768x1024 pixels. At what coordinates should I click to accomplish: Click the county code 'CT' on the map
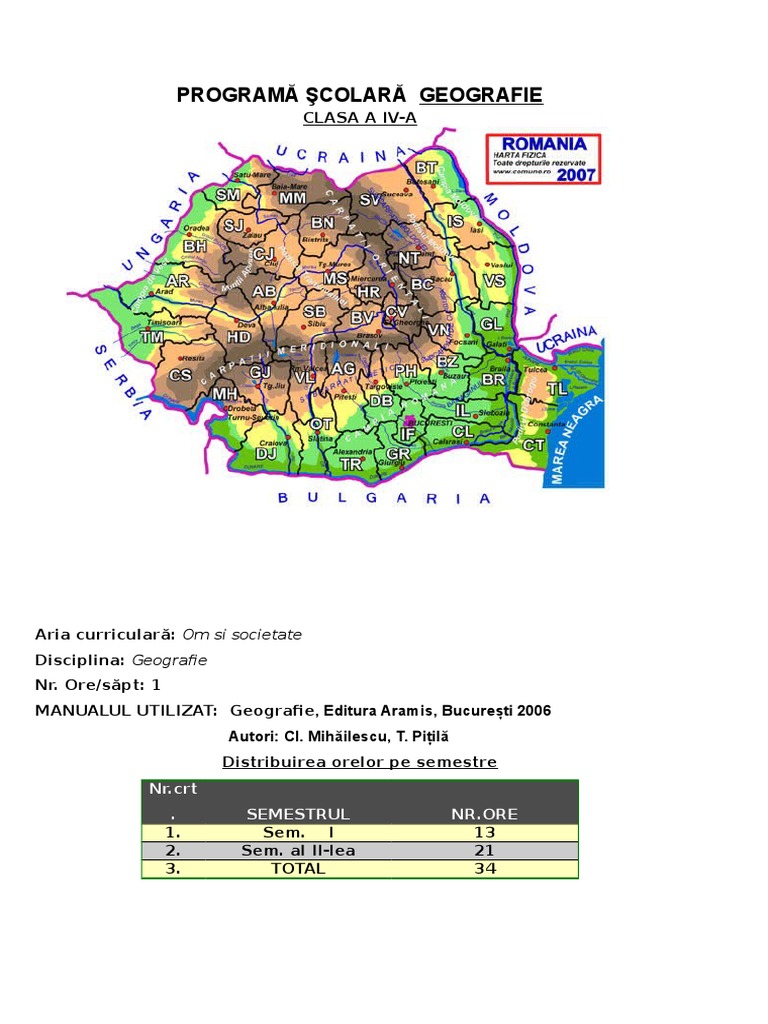click(x=534, y=445)
